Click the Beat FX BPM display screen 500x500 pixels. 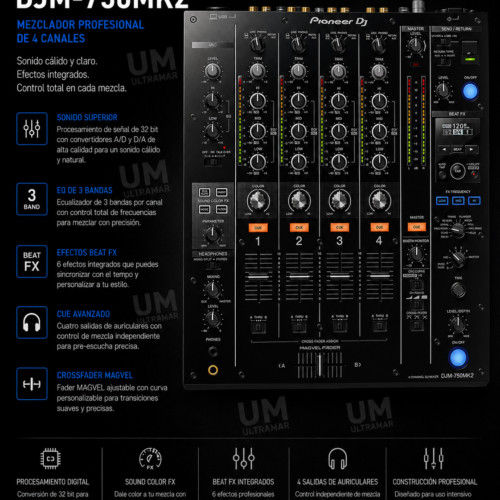click(457, 130)
